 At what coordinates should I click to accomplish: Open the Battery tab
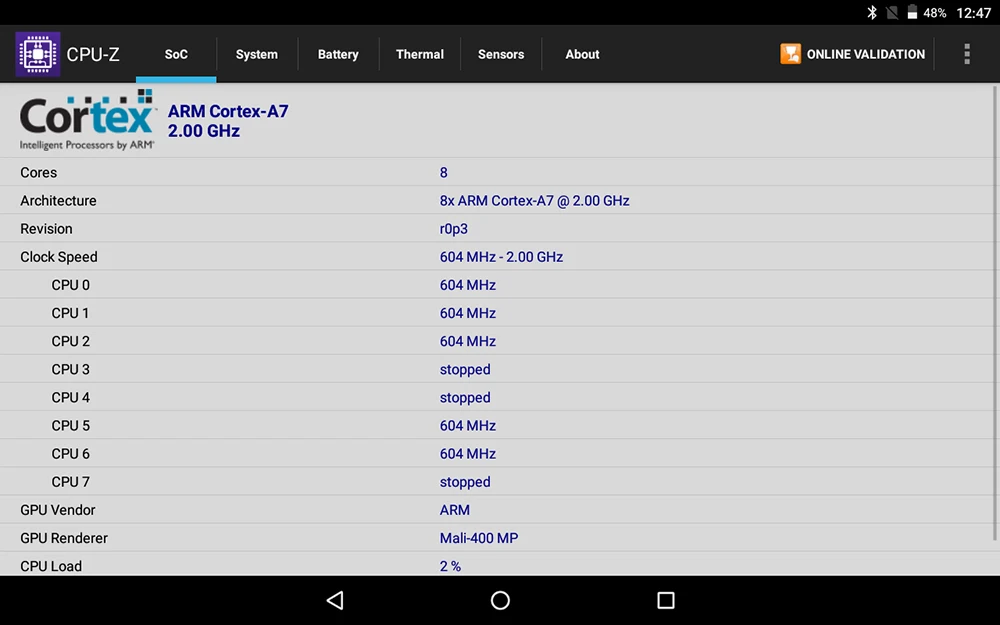coord(338,54)
